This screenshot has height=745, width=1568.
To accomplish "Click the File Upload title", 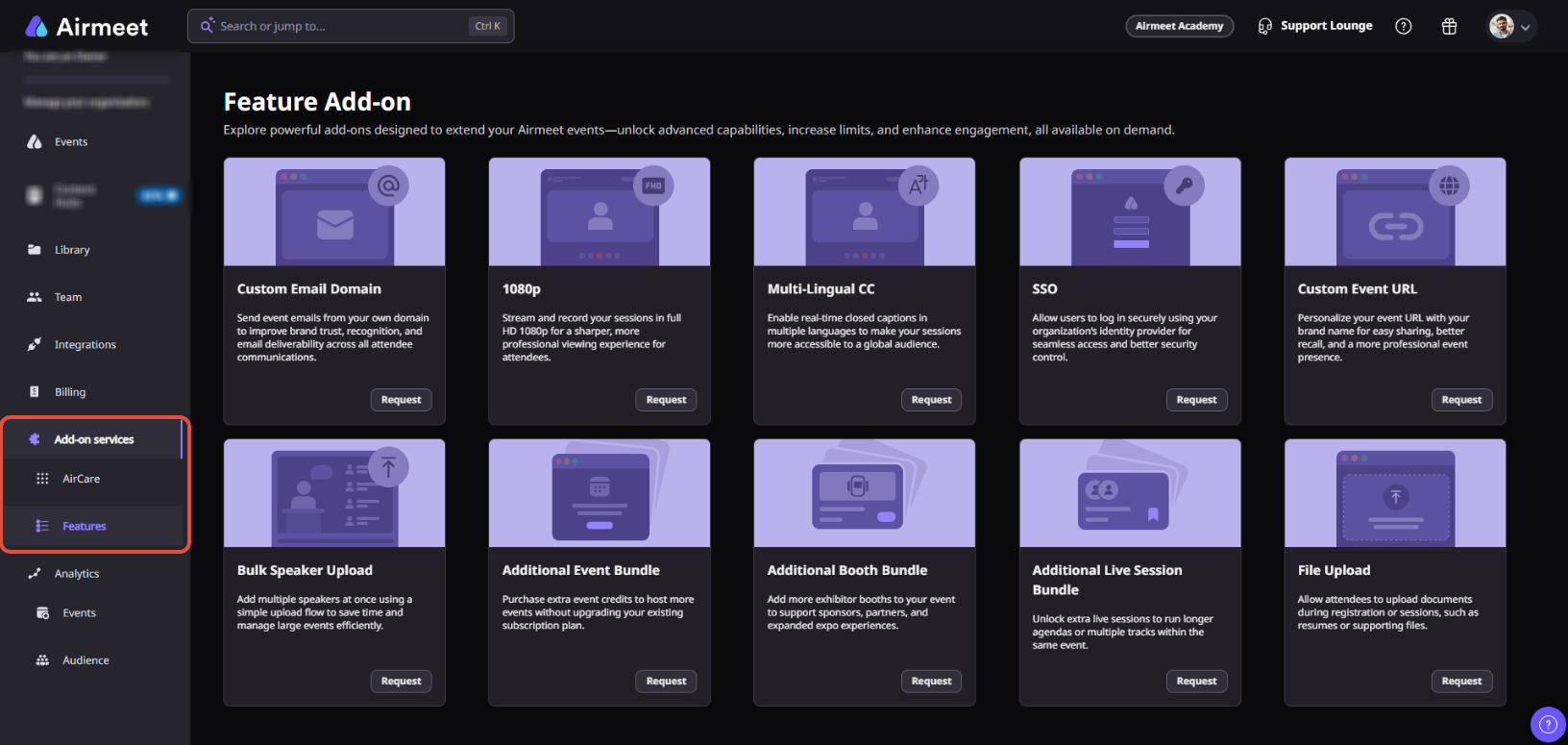I will point(1335,571).
